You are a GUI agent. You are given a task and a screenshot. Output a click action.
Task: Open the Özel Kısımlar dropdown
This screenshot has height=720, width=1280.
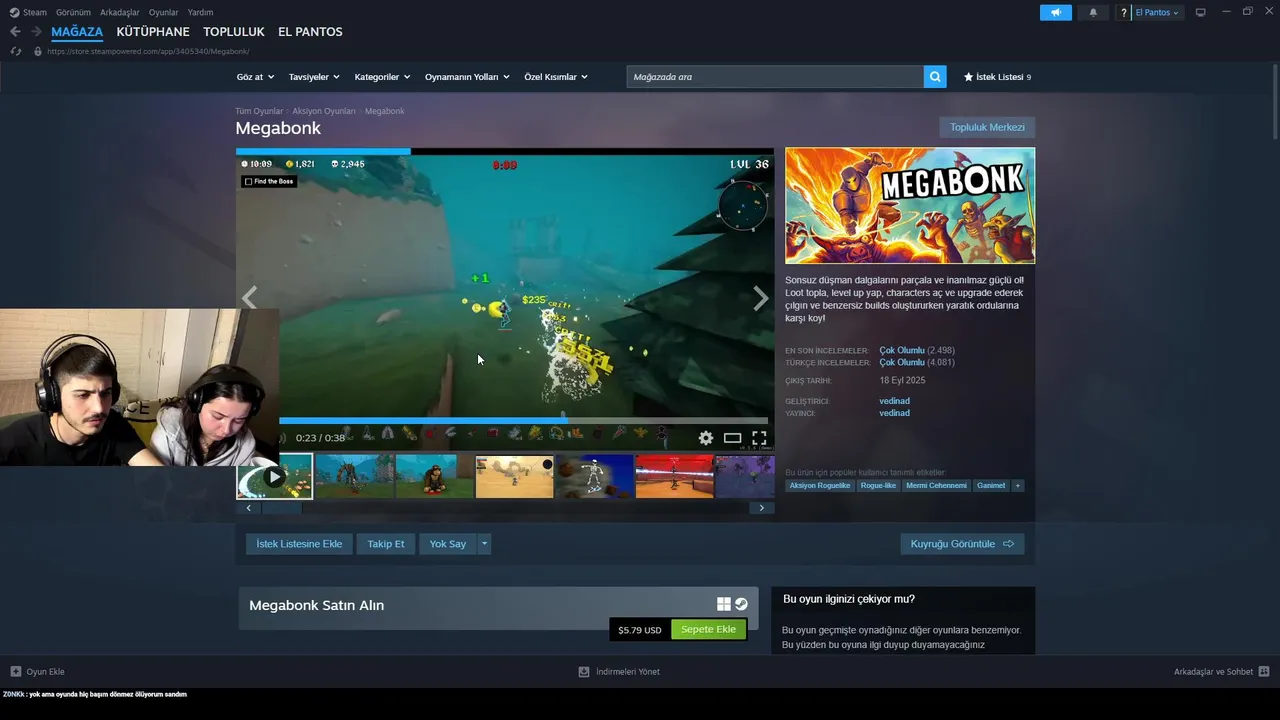click(556, 77)
